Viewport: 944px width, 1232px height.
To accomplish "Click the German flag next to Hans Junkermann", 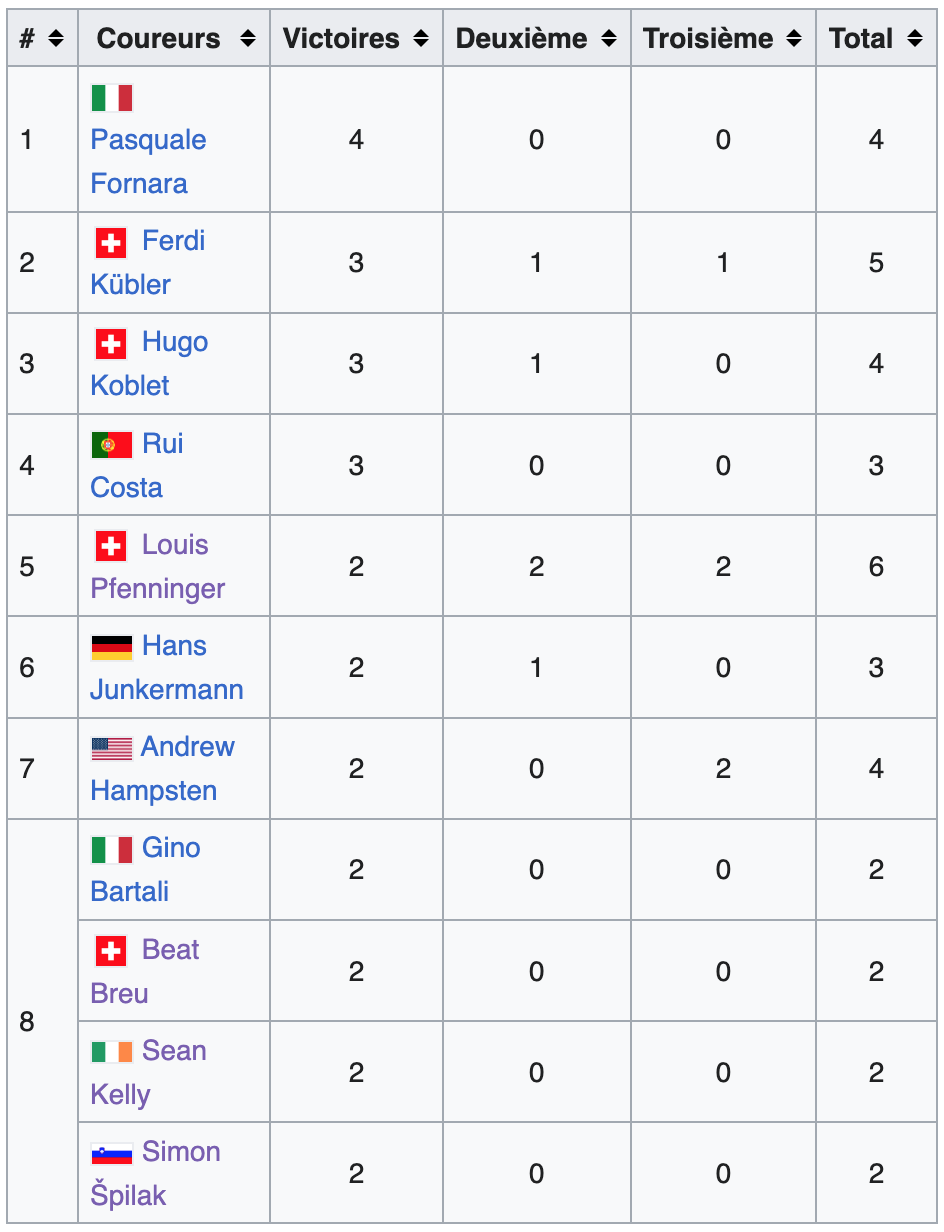I will click(x=111, y=647).
